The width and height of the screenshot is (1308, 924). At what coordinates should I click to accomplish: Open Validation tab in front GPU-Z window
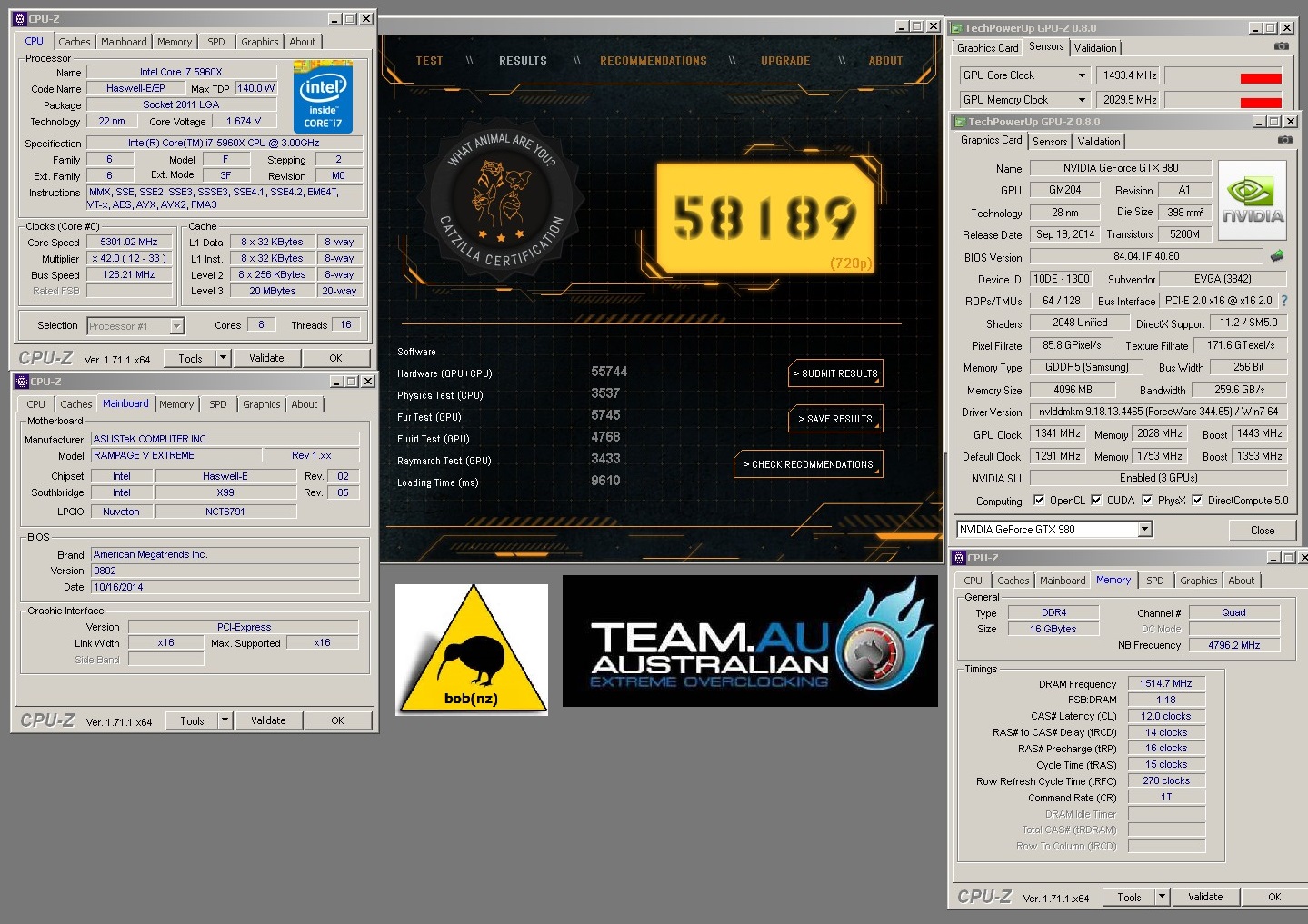pyautogui.click(x=1099, y=142)
